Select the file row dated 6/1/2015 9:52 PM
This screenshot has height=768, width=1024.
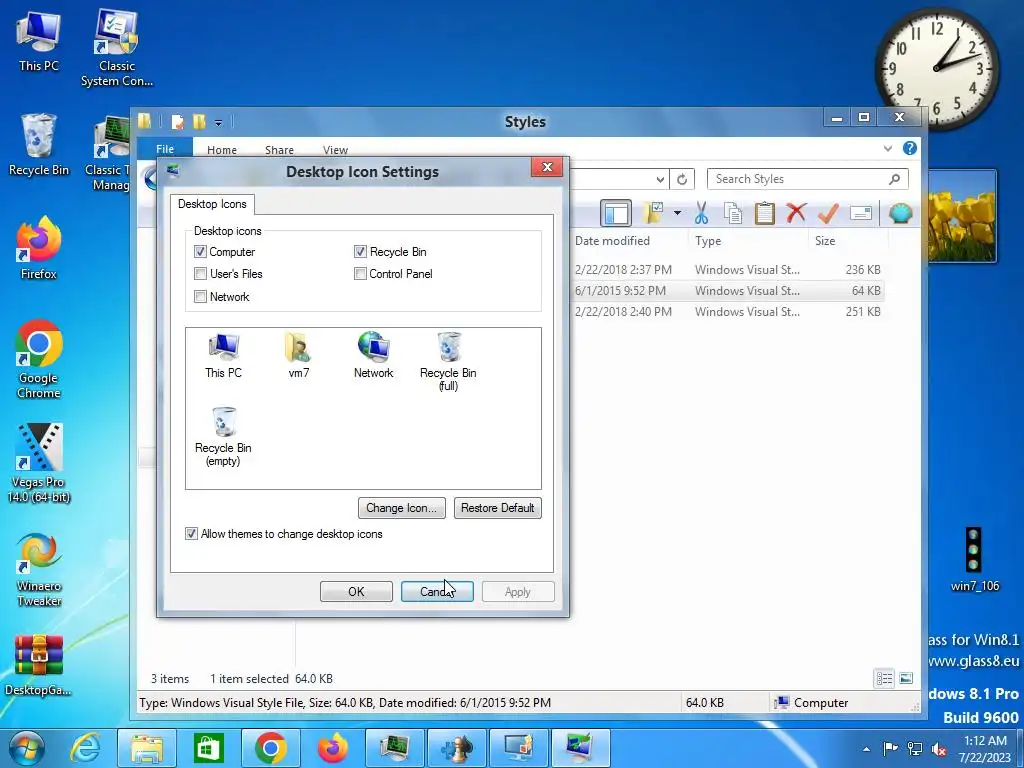click(x=726, y=291)
